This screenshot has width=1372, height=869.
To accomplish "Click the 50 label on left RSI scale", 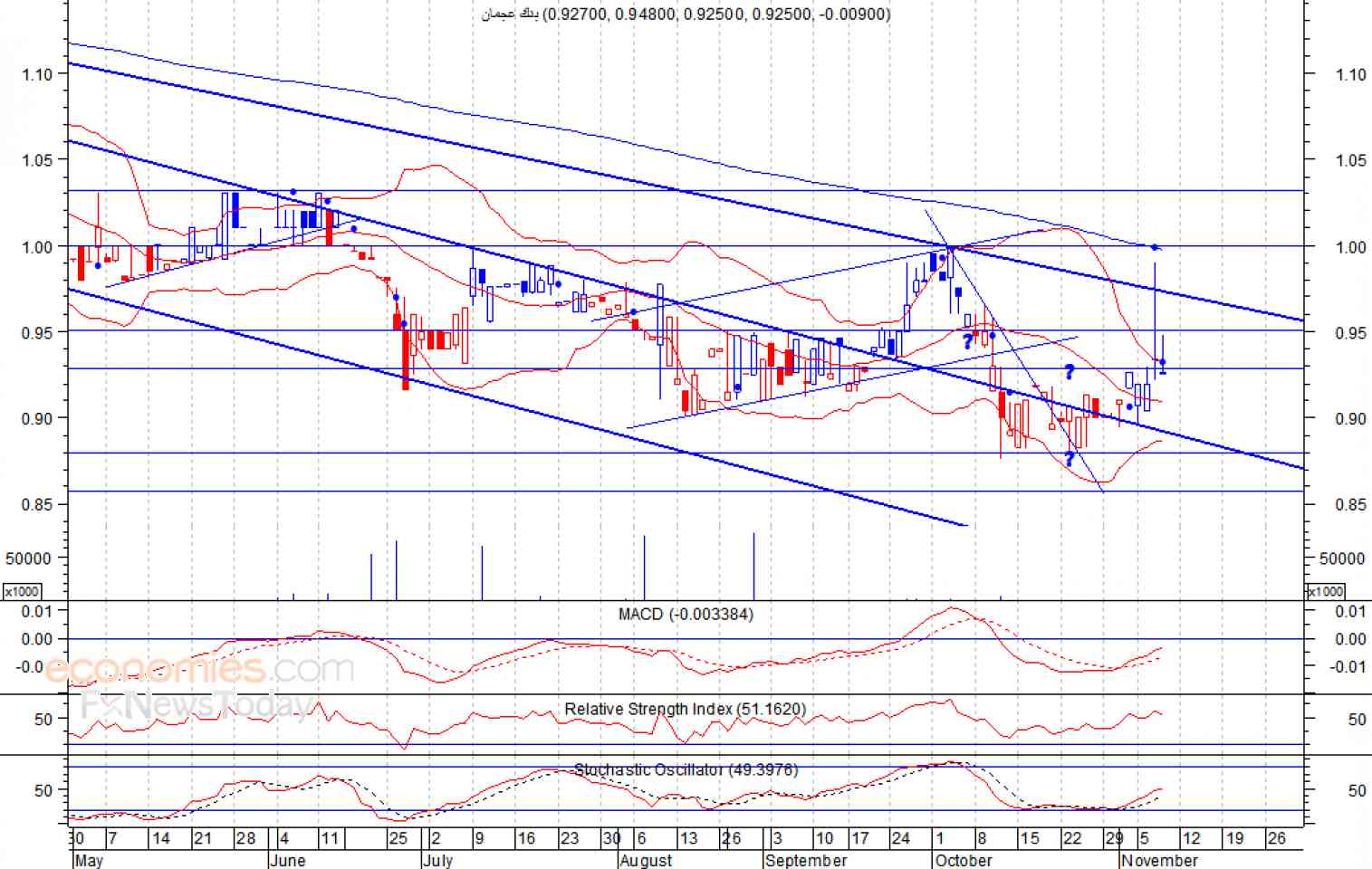I will (x=43, y=720).
